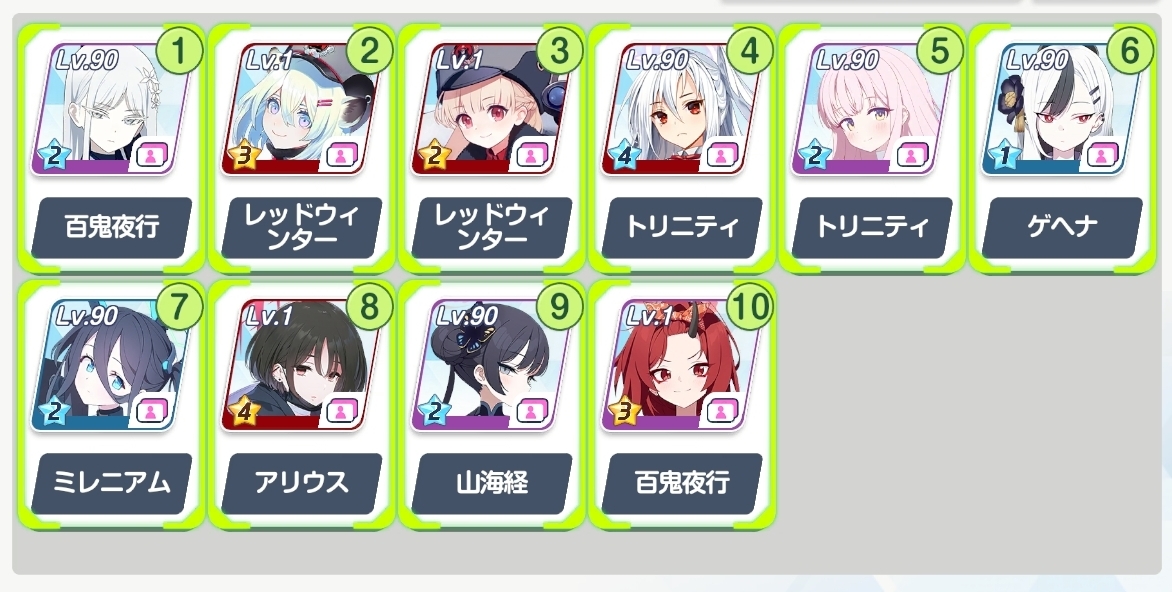Select the black-and-white haired character on card 6
The image size is (1172, 592).
[x=1061, y=108]
